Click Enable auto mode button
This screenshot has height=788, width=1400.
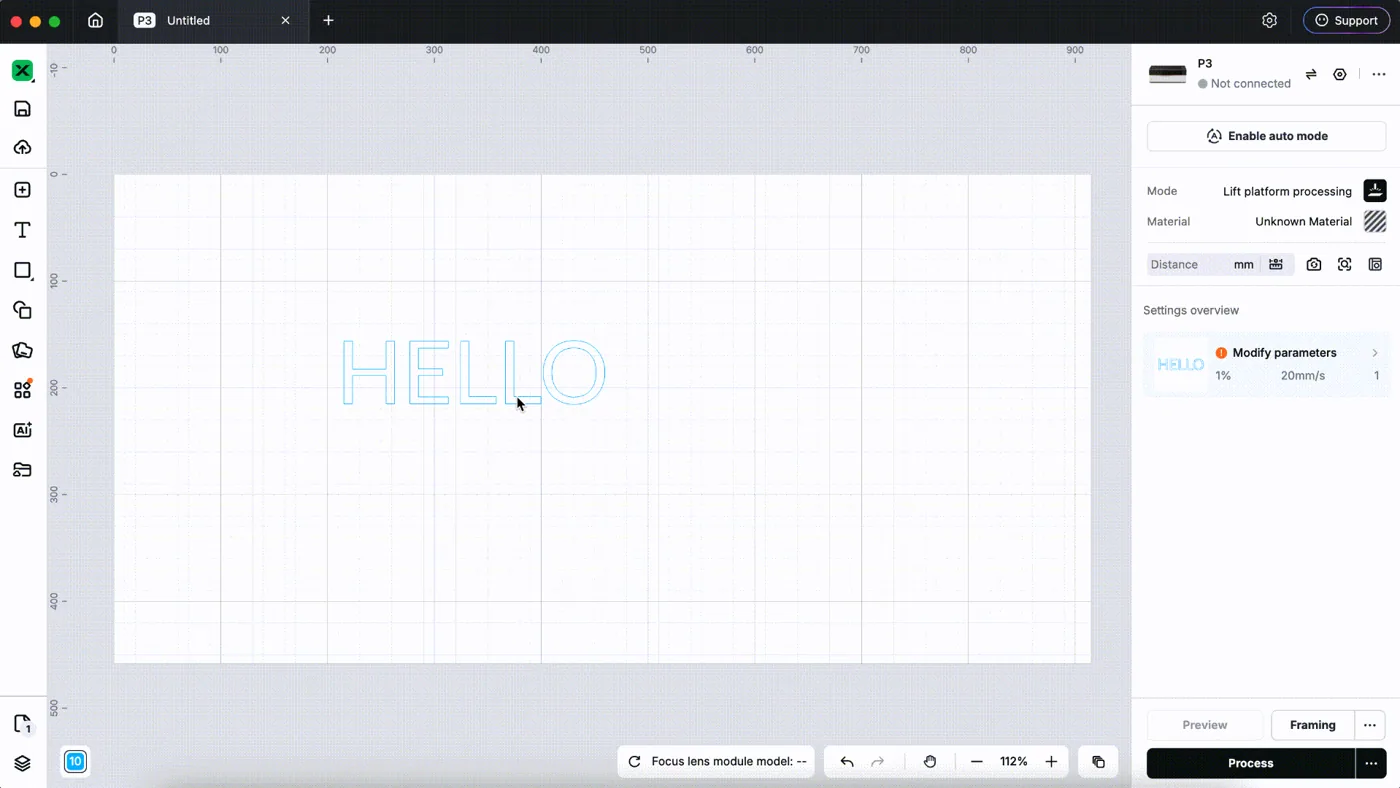click(x=1266, y=136)
